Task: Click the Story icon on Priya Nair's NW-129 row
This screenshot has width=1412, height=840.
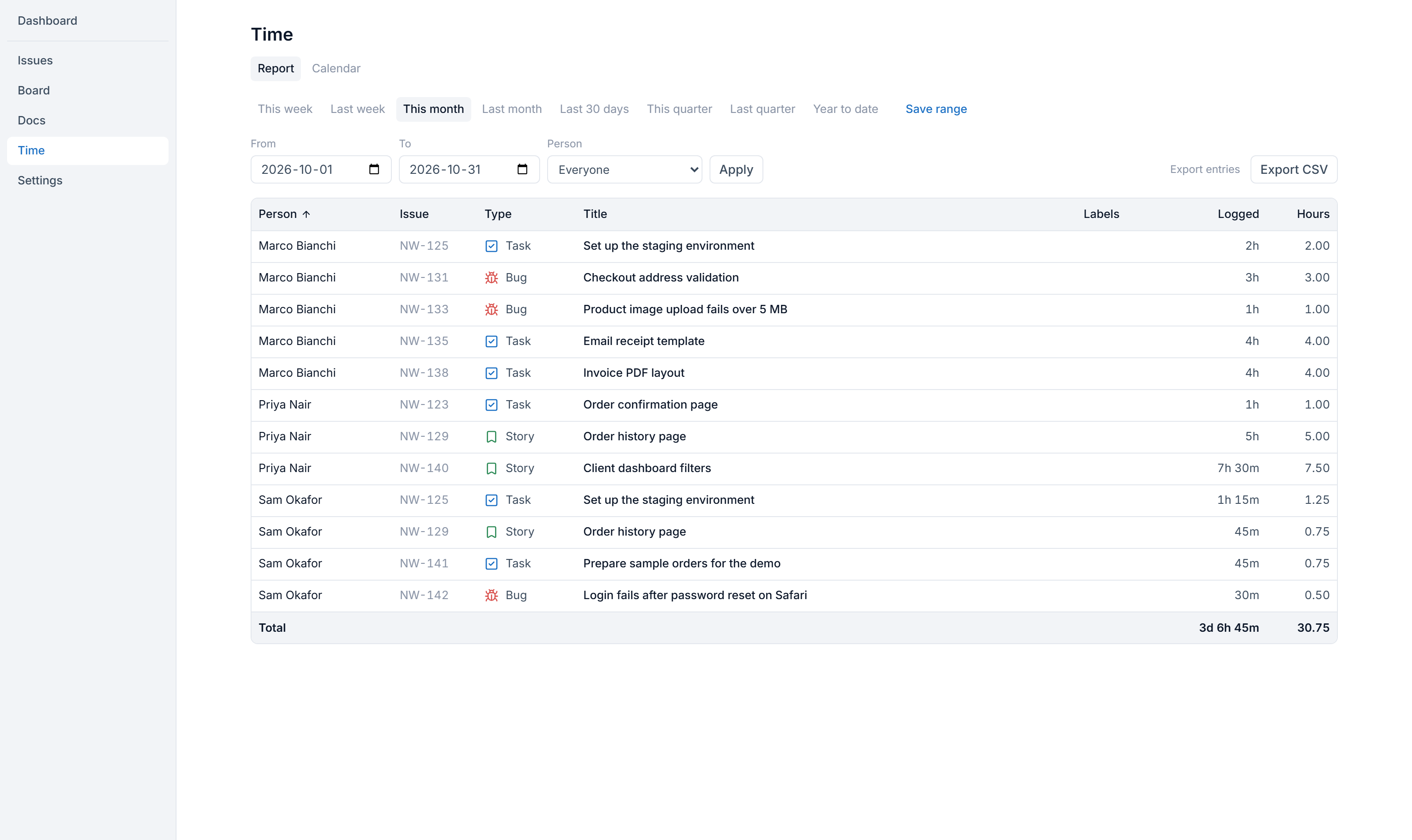Action: (492, 437)
